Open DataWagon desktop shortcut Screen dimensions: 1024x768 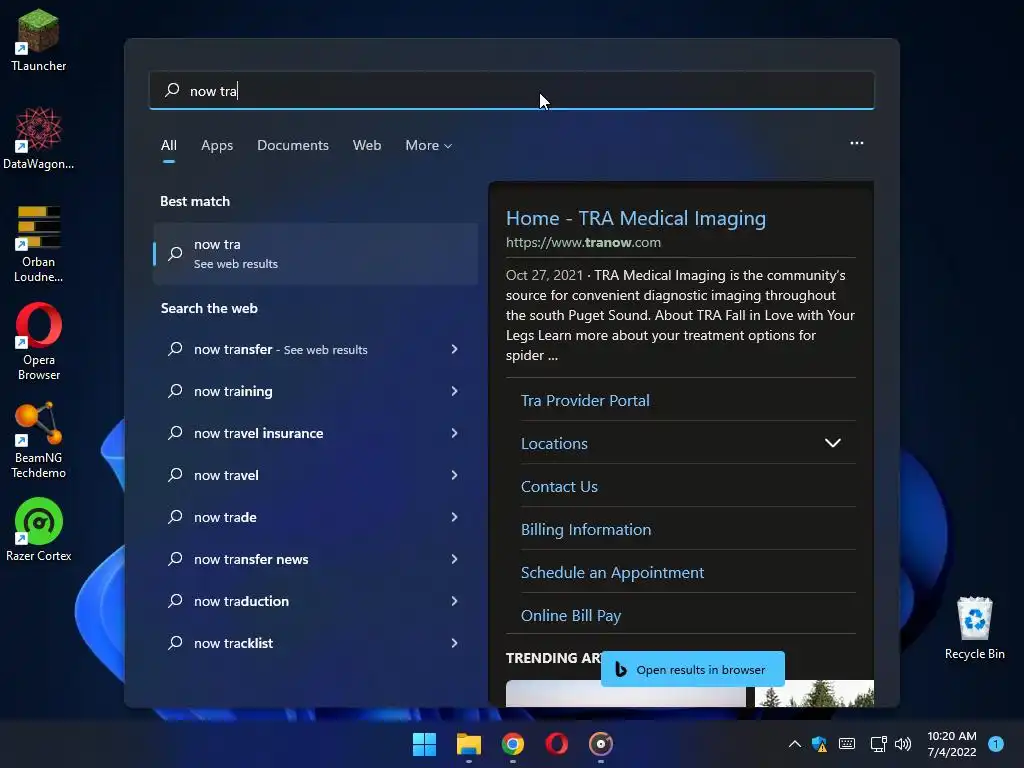pyautogui.click(x=39, y=138)
